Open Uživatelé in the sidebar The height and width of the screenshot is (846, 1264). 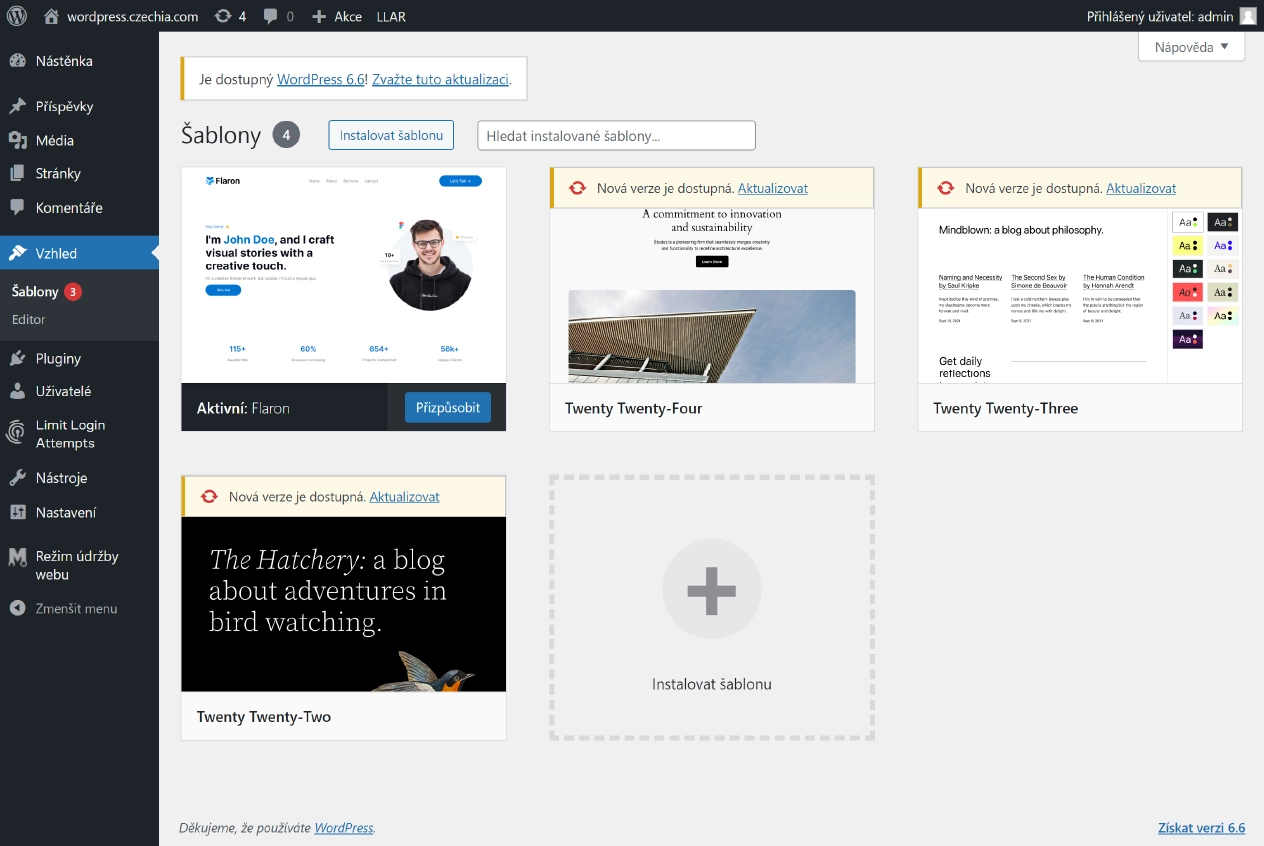(63, 391)
